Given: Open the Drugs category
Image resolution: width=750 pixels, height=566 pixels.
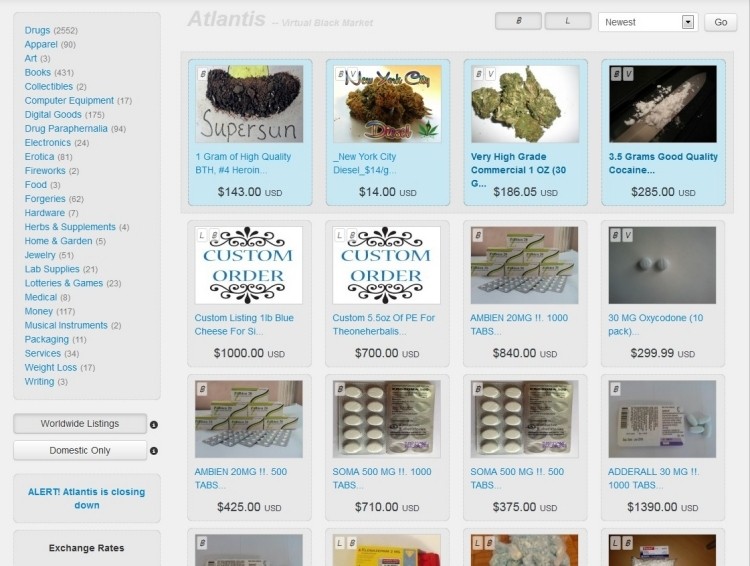Looking at the screenshot, I should coord(37,30).
